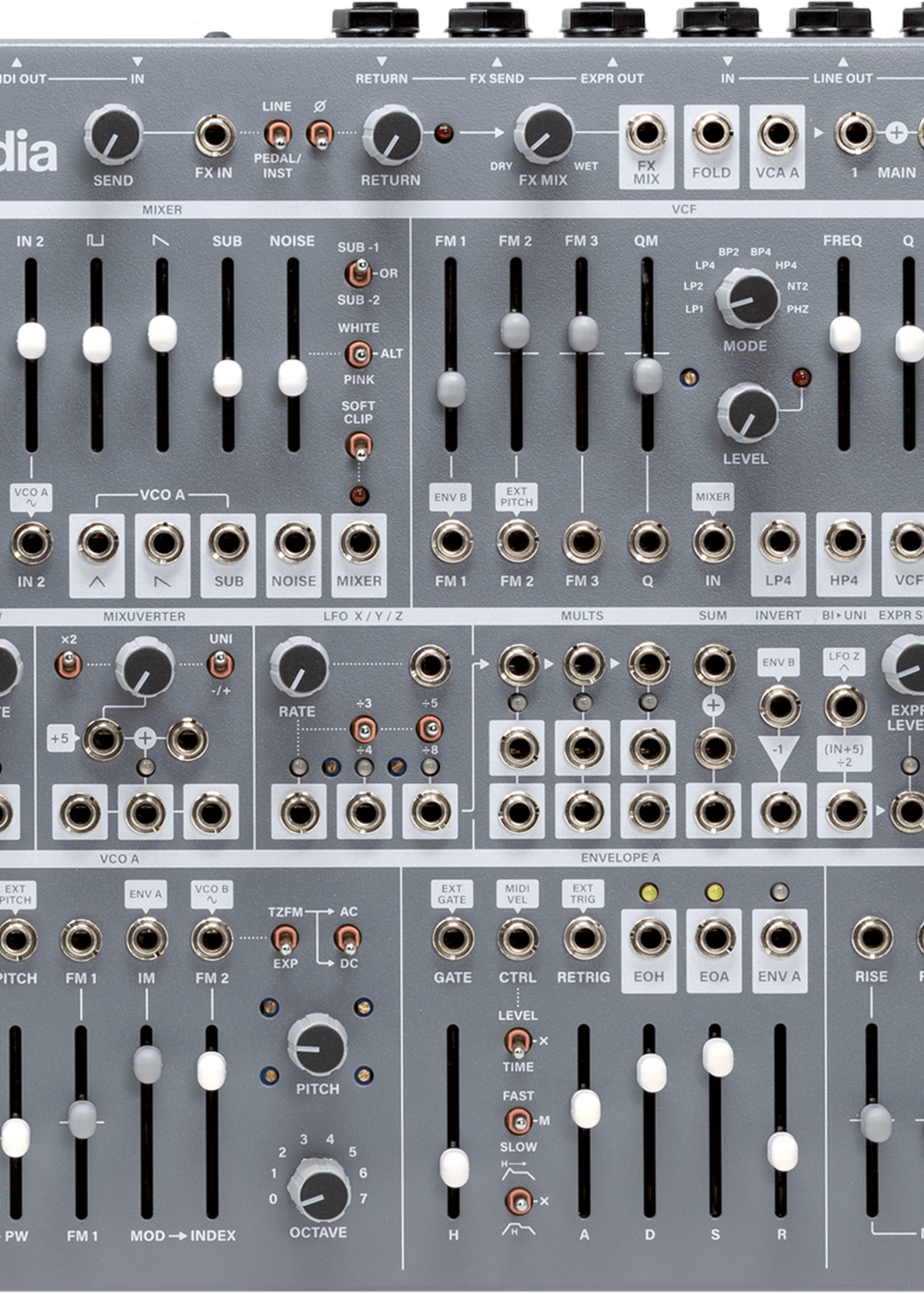Click the VCF MODE selector knob
This screenshot has height=1294, width=924.
pos(747,298)
